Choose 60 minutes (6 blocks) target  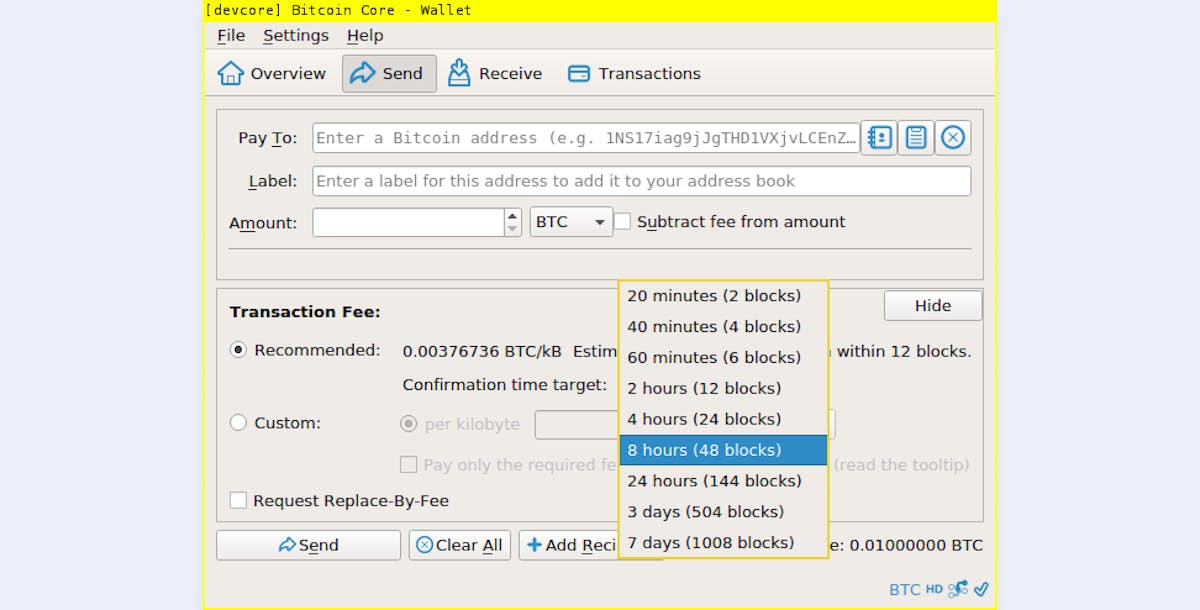point(723,358)
